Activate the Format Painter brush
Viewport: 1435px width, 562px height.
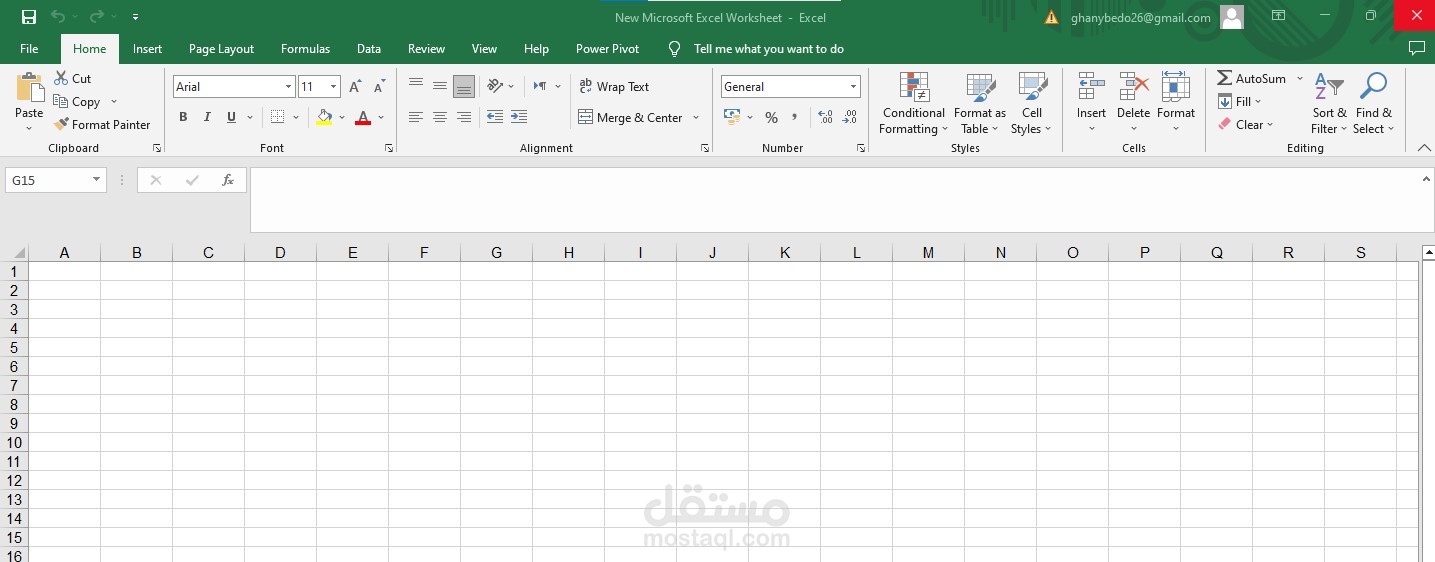(102, 125)
